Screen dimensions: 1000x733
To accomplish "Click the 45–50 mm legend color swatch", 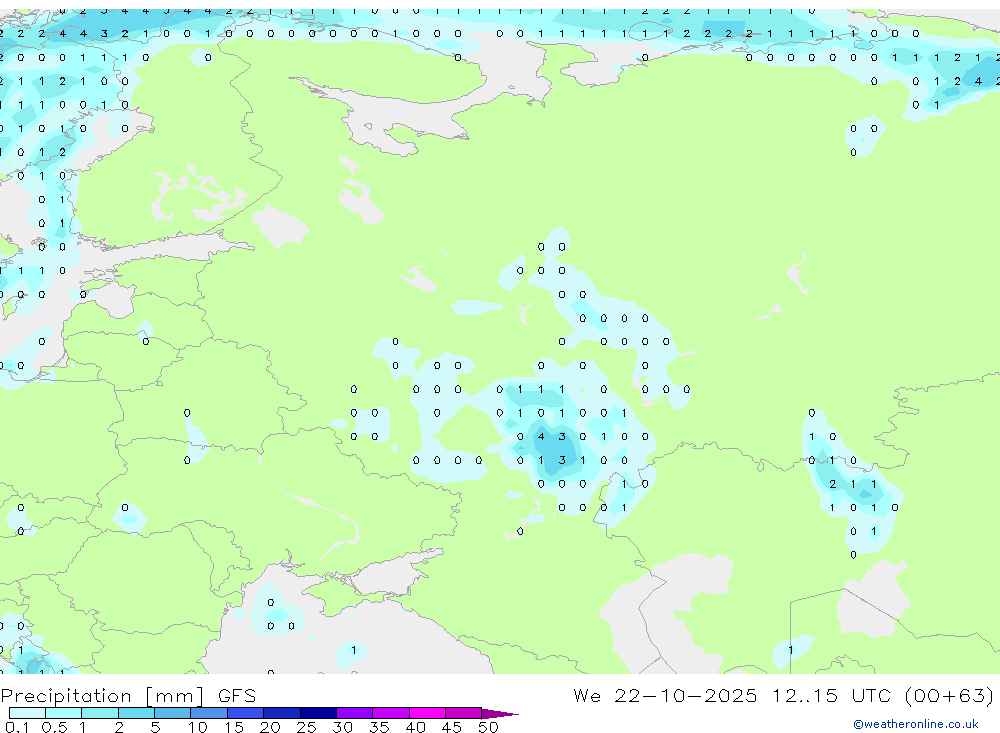I will 464,713.
